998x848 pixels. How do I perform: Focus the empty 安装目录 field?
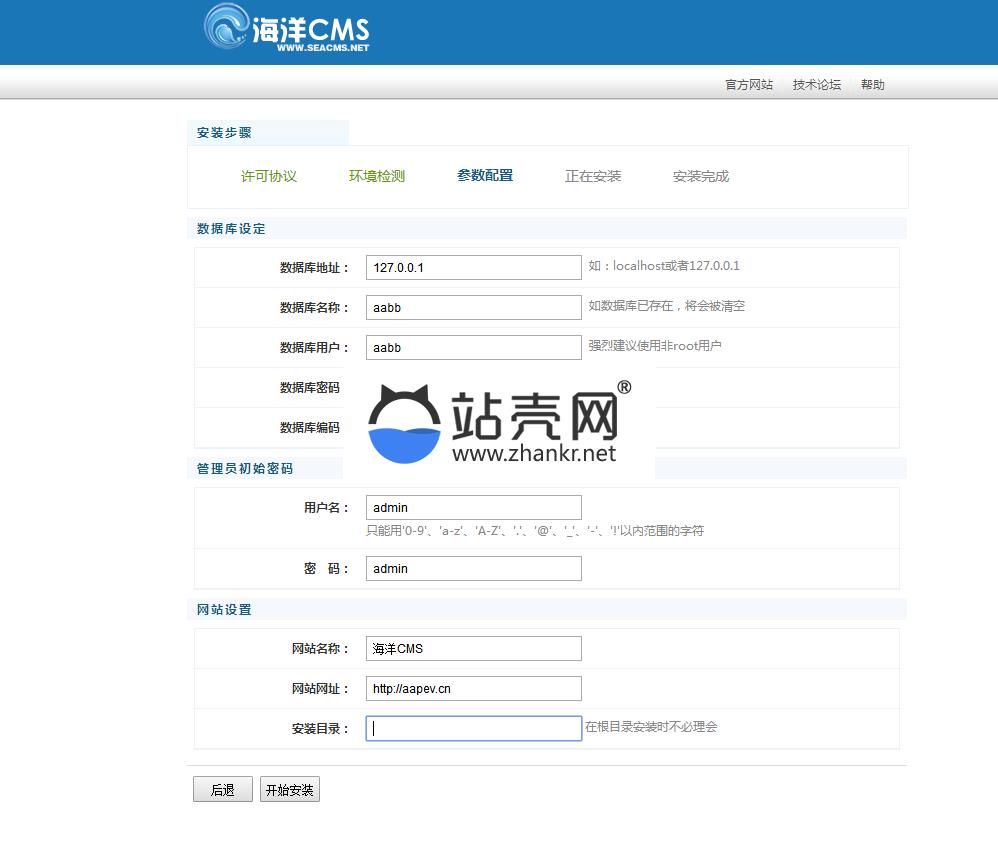tap(474, 728)
